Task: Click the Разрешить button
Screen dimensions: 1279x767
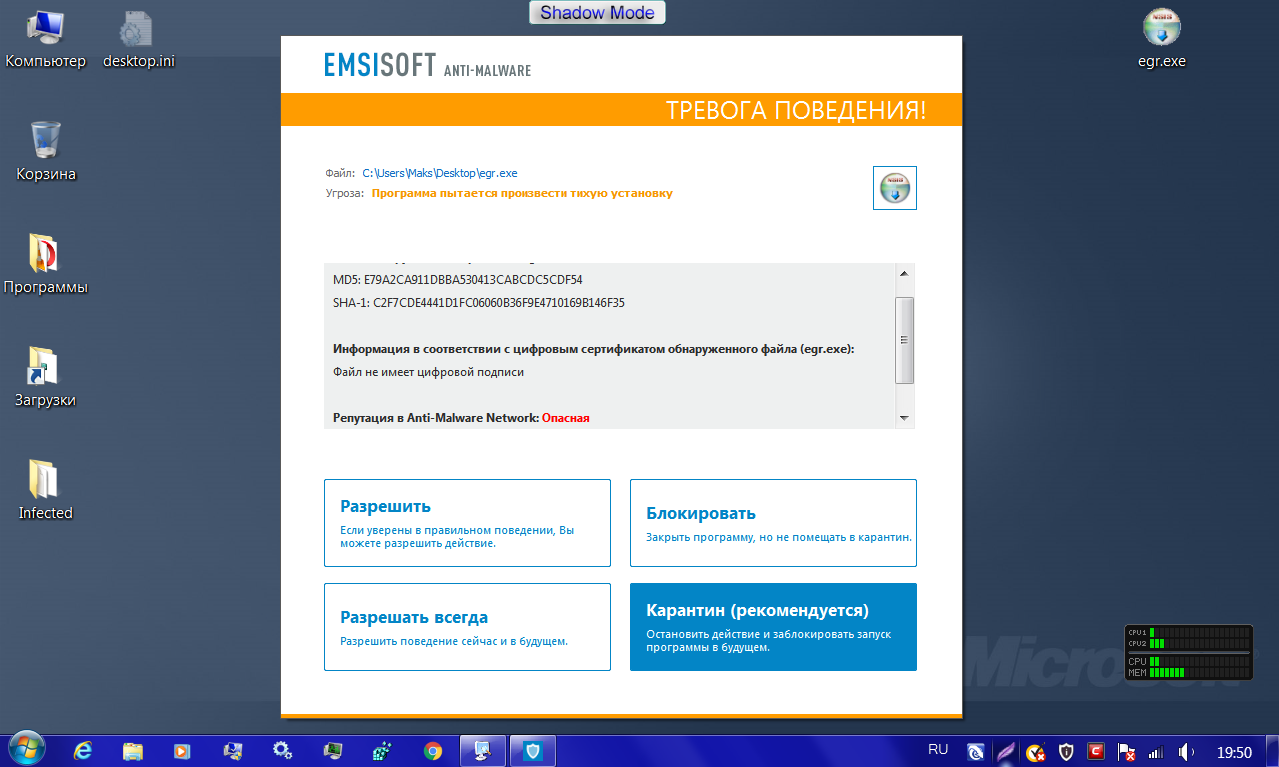Action: (467, 523)
